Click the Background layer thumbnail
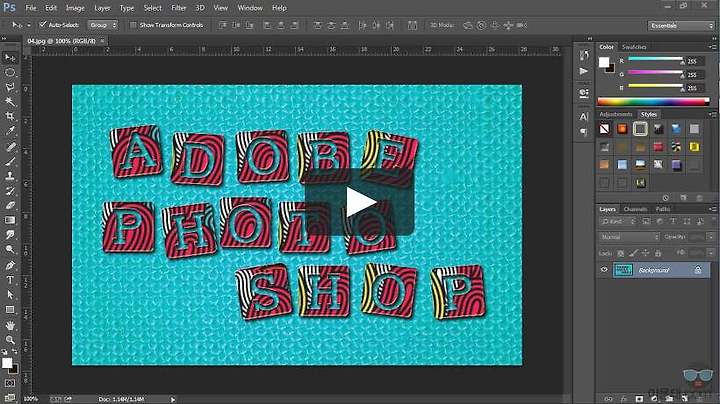Viewport: 720px width, 404px height. click(x=623, y=270)
